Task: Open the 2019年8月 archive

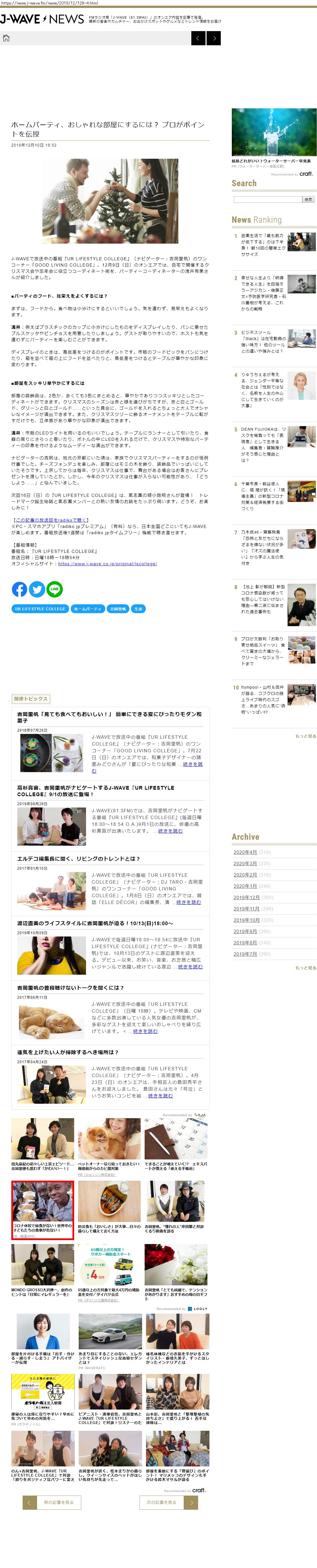Action: pos(245,943)
